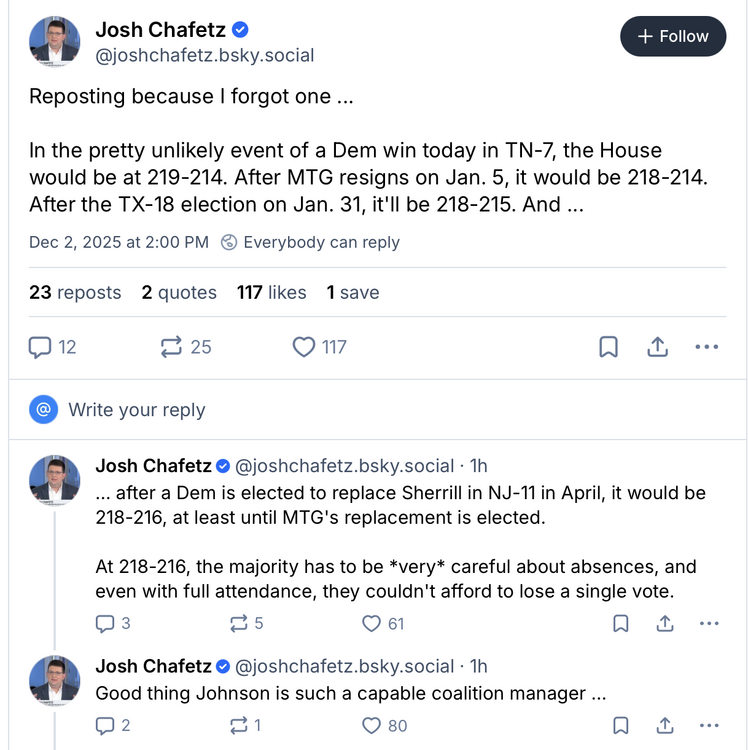
Task: Reply to the NJ-11 Sherrill post
Action: click(105, 624)
